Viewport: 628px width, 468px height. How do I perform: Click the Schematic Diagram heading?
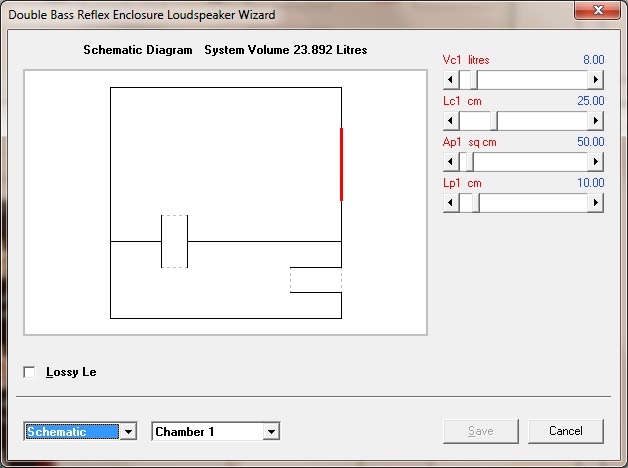[138, 50]
